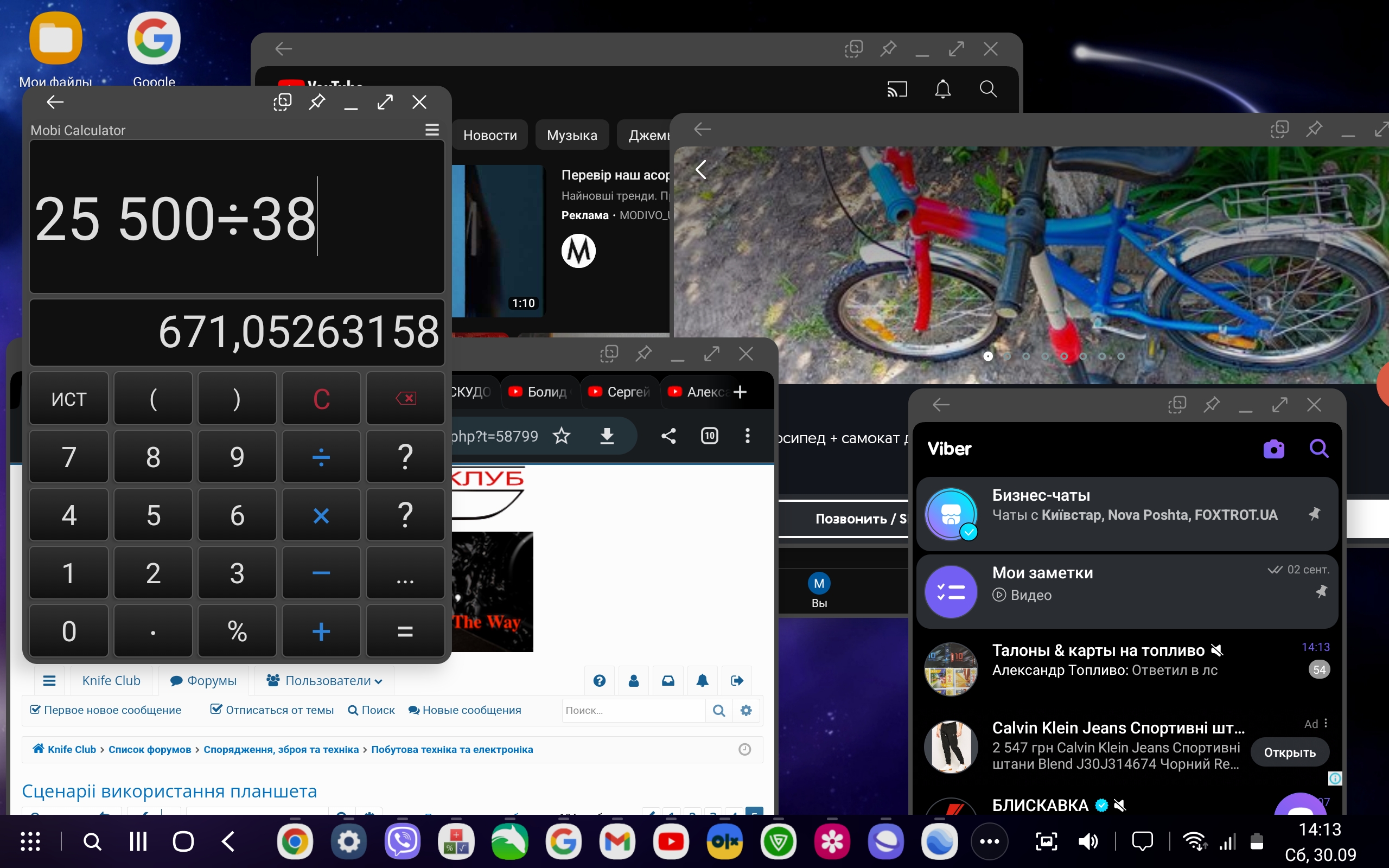Viewport: 1389px width, 868px height.
Task: Open YouTube notifications bell
Action: 942,89
